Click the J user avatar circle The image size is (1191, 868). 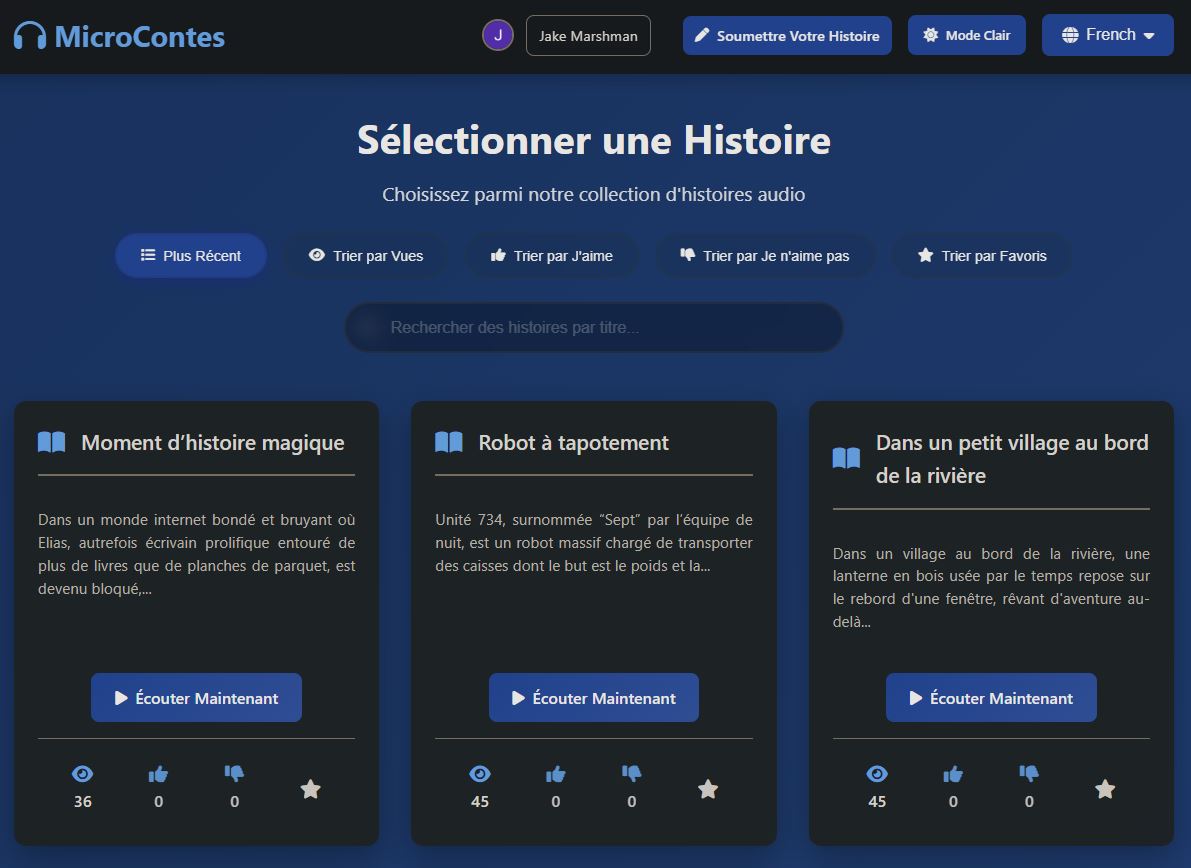(498, 36)
